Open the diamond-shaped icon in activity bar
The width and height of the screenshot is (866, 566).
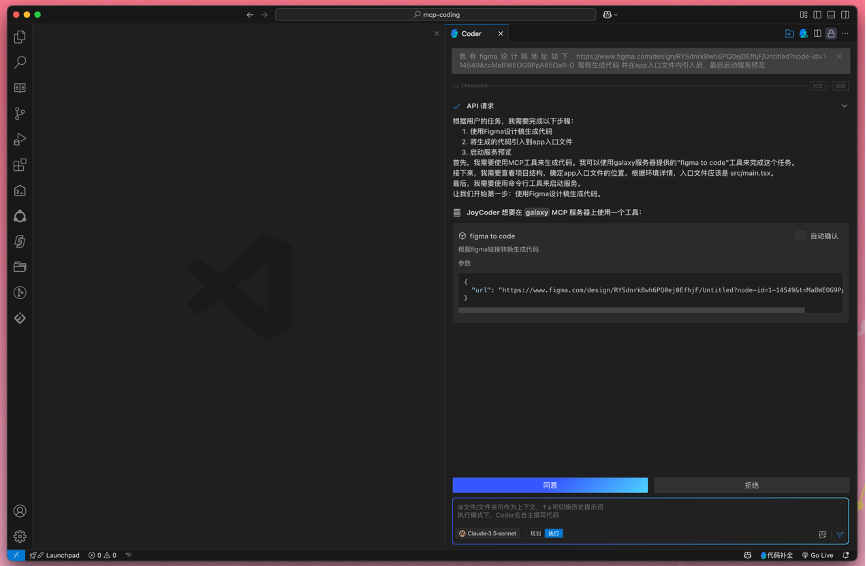click(20, 319)
